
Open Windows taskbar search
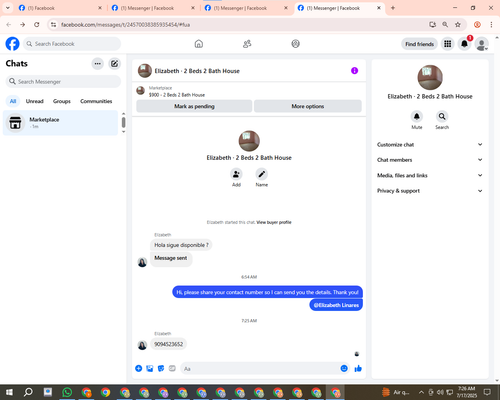tap(28, 392)
